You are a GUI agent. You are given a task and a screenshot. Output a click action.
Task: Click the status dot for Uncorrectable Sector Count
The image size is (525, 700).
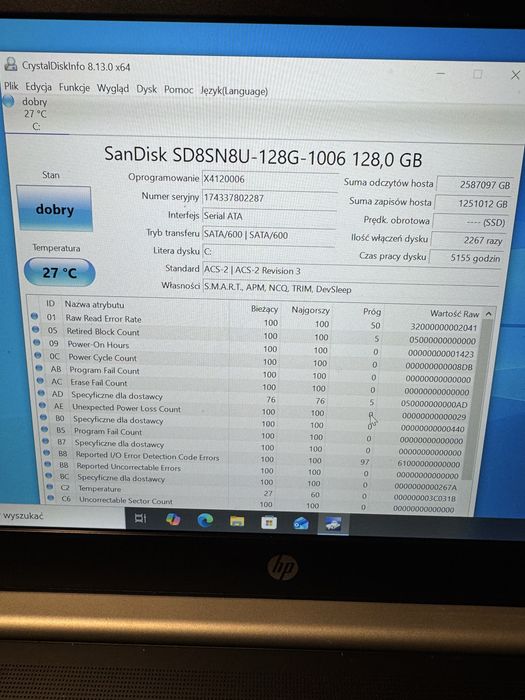click(50, 498)
